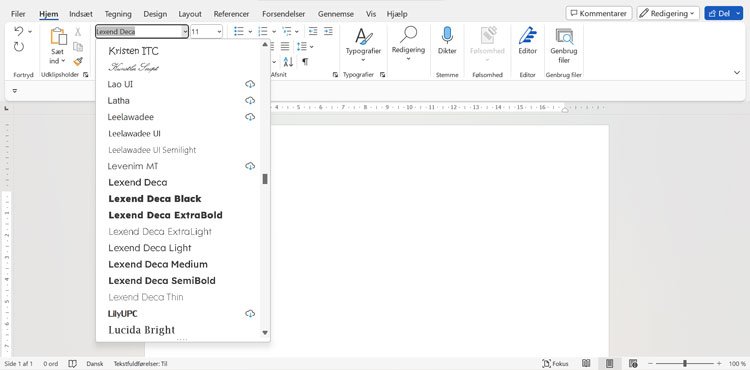Justify text alignment icon

tap(285, 46)
